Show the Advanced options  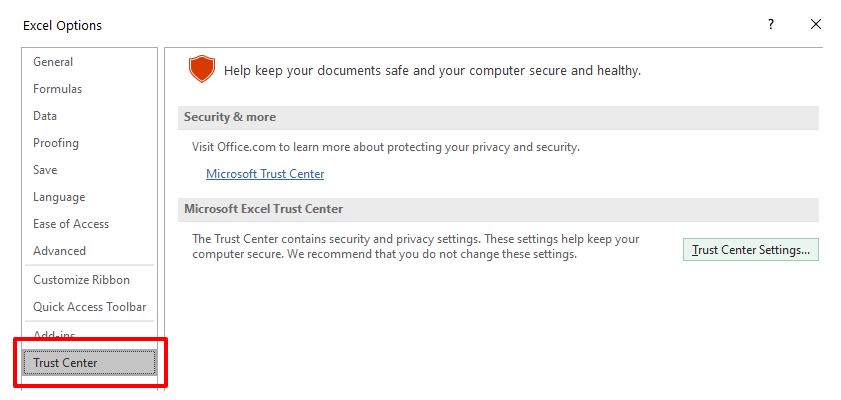point(60,251)
